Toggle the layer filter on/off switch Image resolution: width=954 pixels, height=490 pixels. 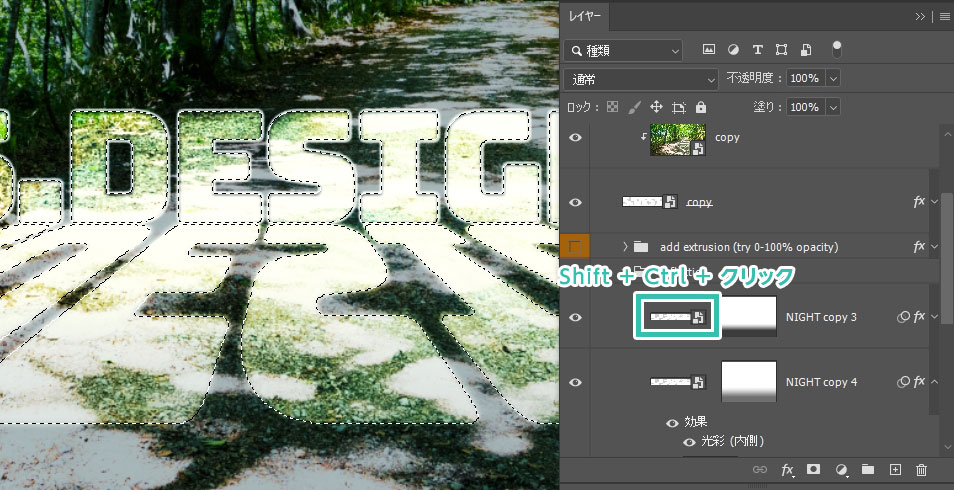point(837,48)
